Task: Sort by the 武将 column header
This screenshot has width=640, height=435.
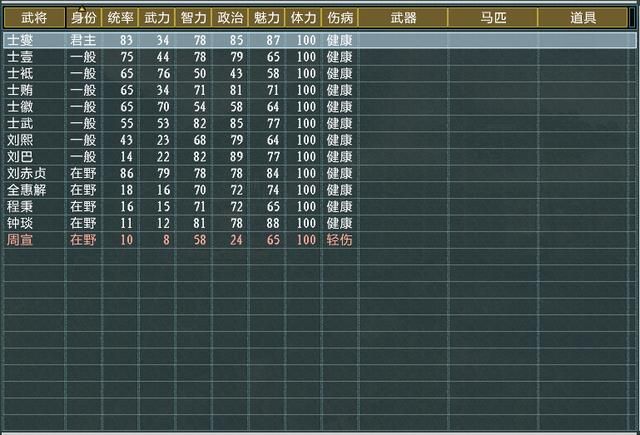Action: click(34, 18)
